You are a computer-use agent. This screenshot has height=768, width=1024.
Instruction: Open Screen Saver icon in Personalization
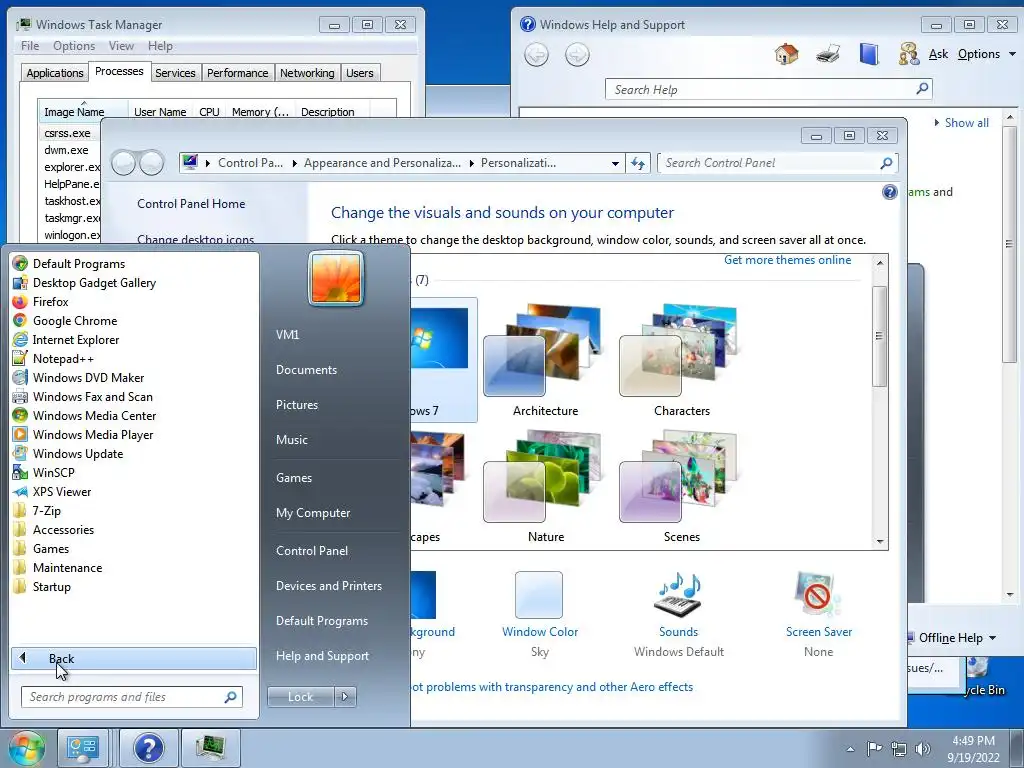[x=818, y=594]
